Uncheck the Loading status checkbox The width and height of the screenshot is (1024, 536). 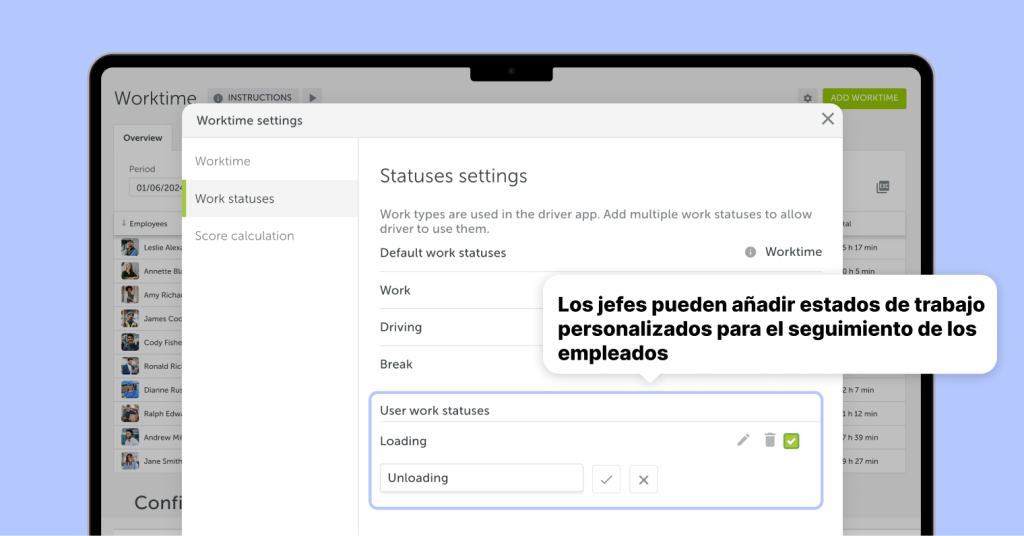click(x=791, y=441)
